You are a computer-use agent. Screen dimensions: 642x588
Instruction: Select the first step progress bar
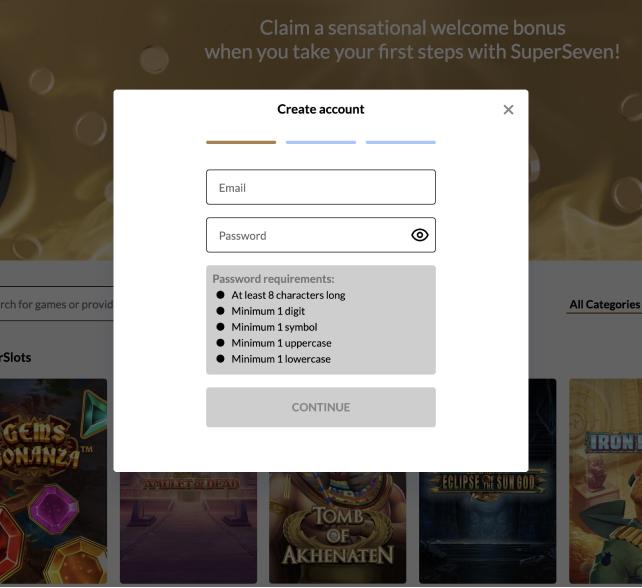tap(241, 142)
